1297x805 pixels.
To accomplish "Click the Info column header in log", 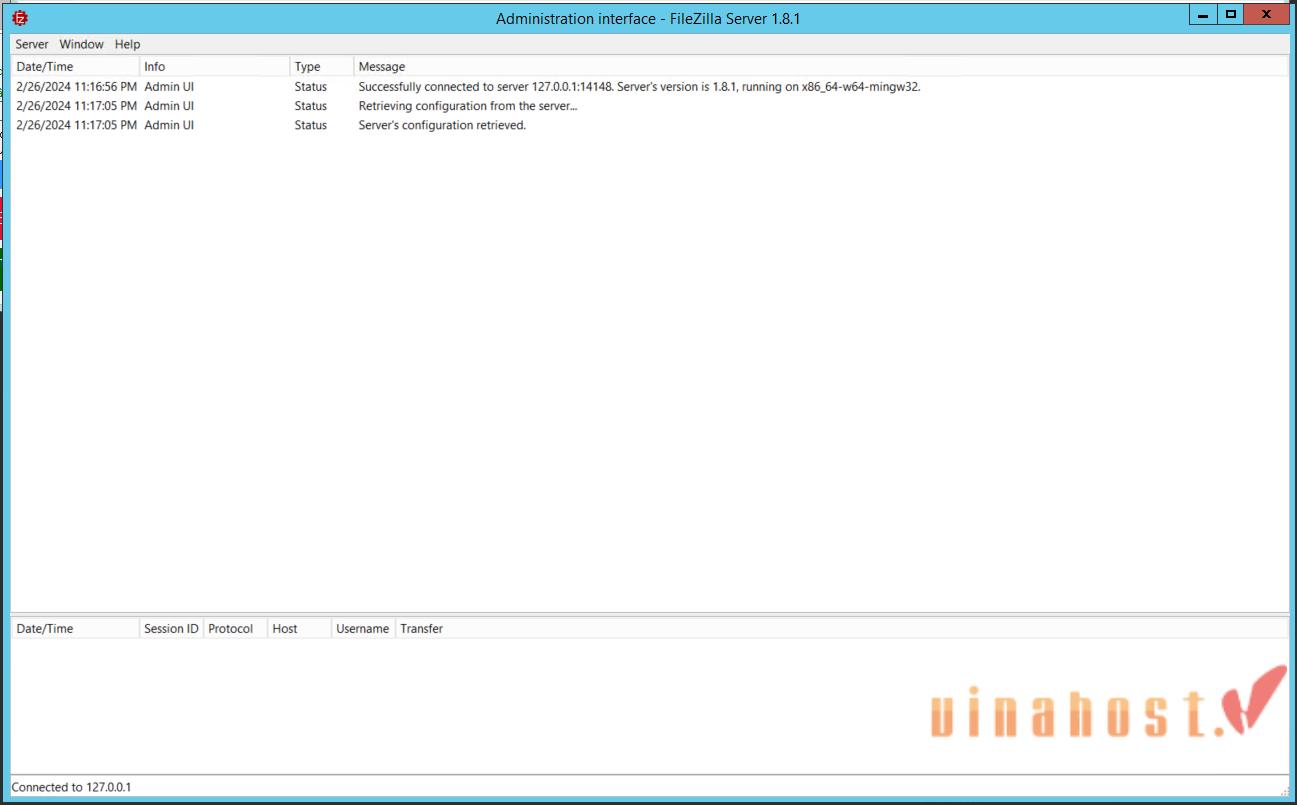I will coord(214,66).
